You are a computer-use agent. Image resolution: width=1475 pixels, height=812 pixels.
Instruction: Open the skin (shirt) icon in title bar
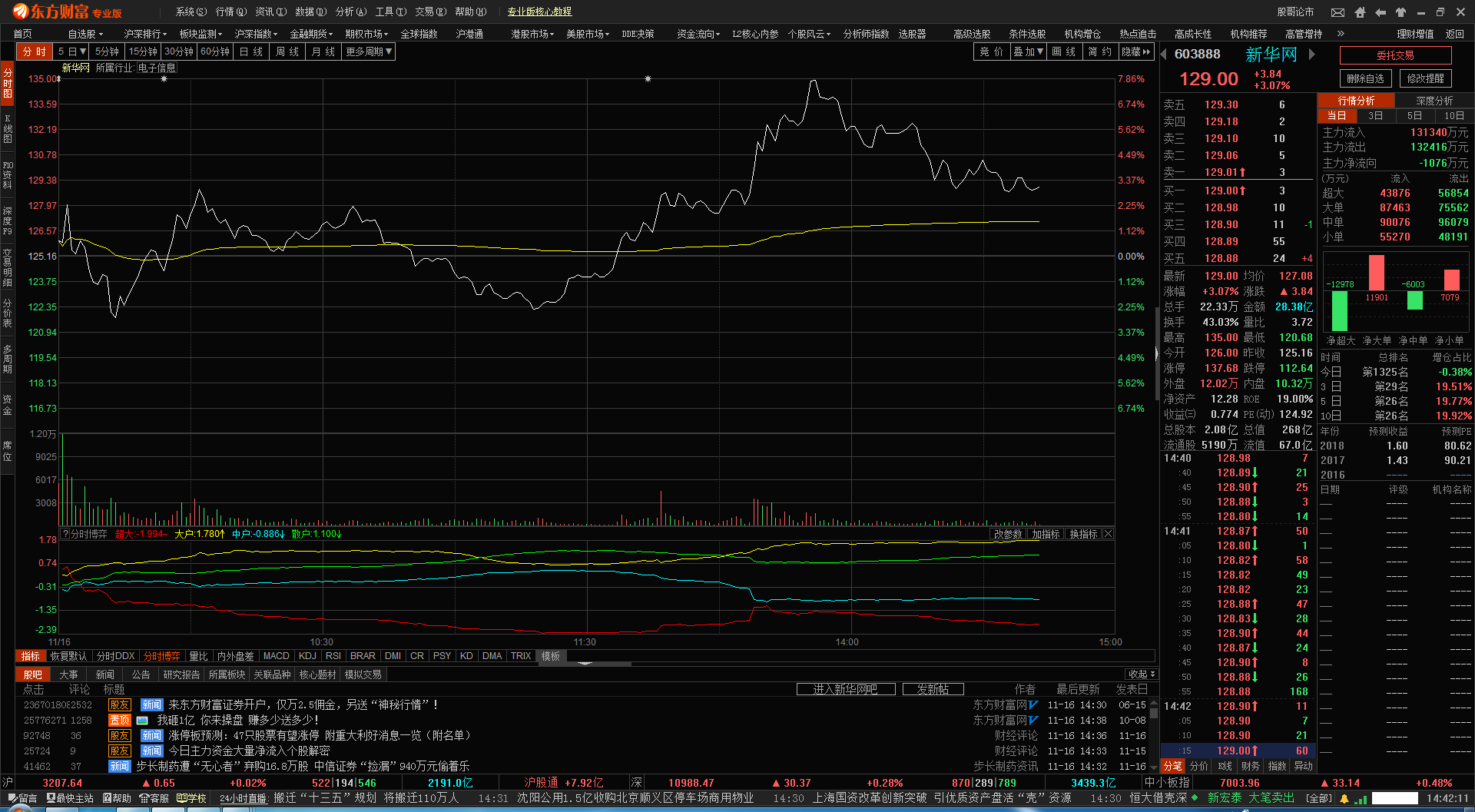click(1400, 12)
